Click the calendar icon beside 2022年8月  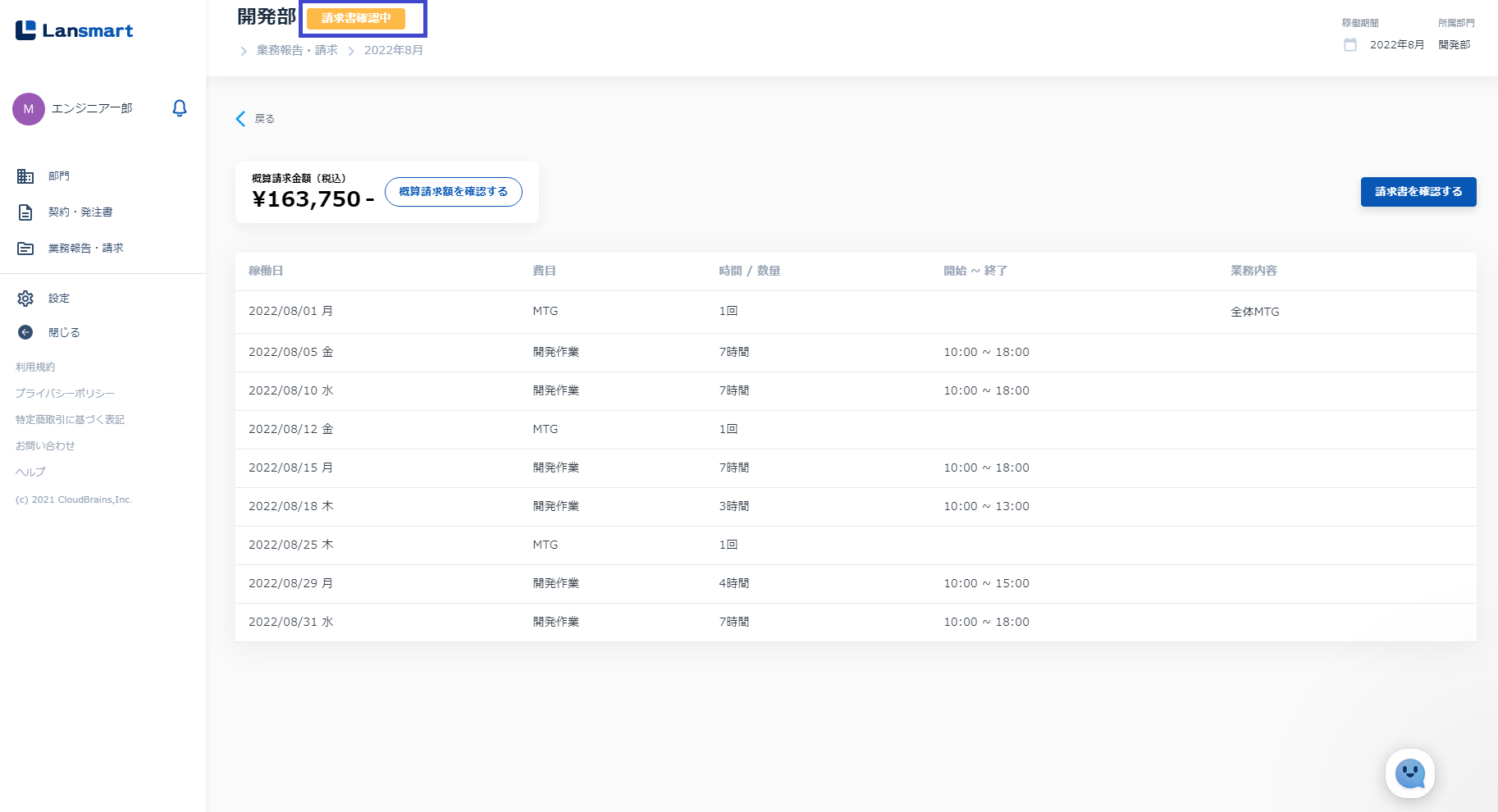(x=1350, y=44)
